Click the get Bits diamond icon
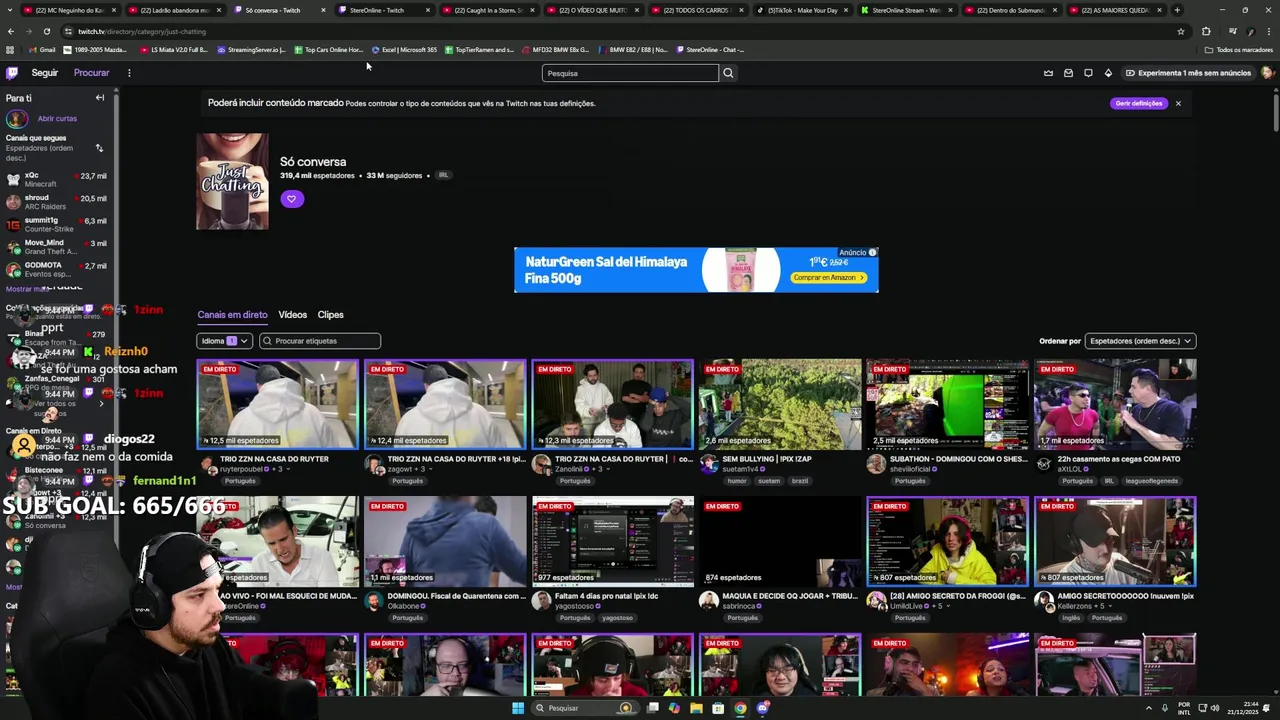Image resolution: width=1280 pixels, height=720 pixels. (1108, 73)
